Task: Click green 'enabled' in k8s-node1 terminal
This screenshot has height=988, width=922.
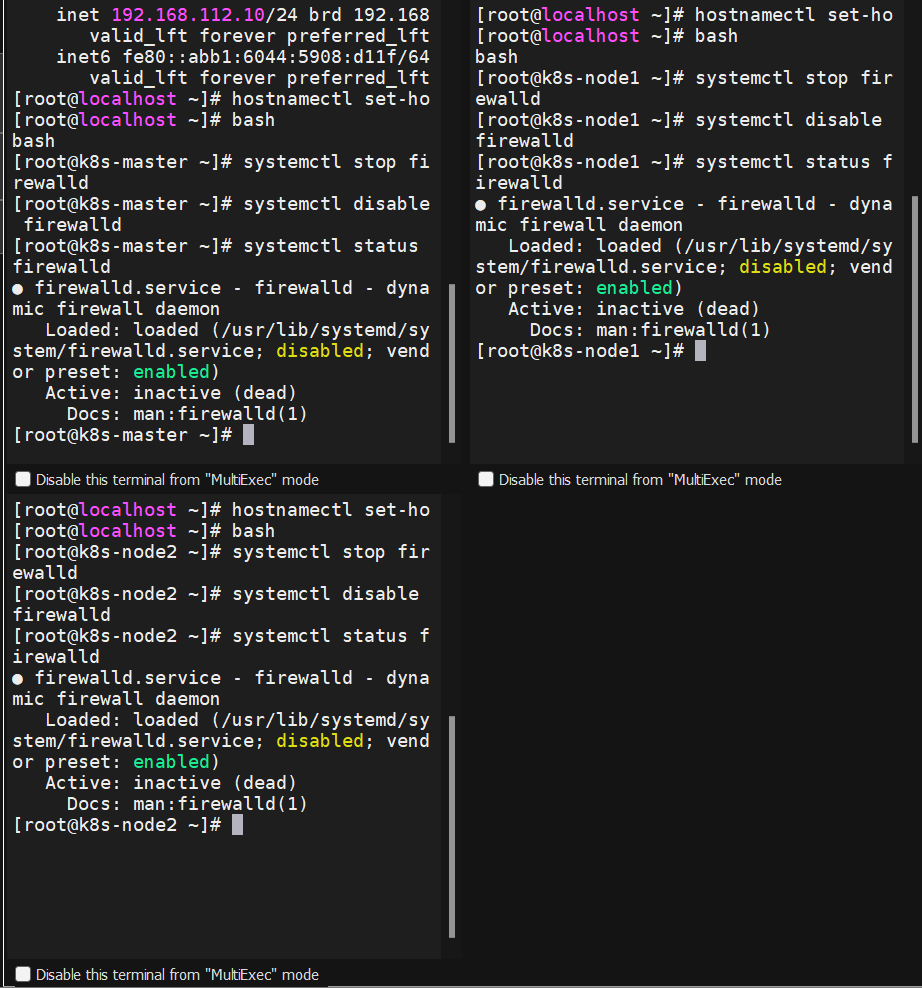Action: [x=634, y=288]
